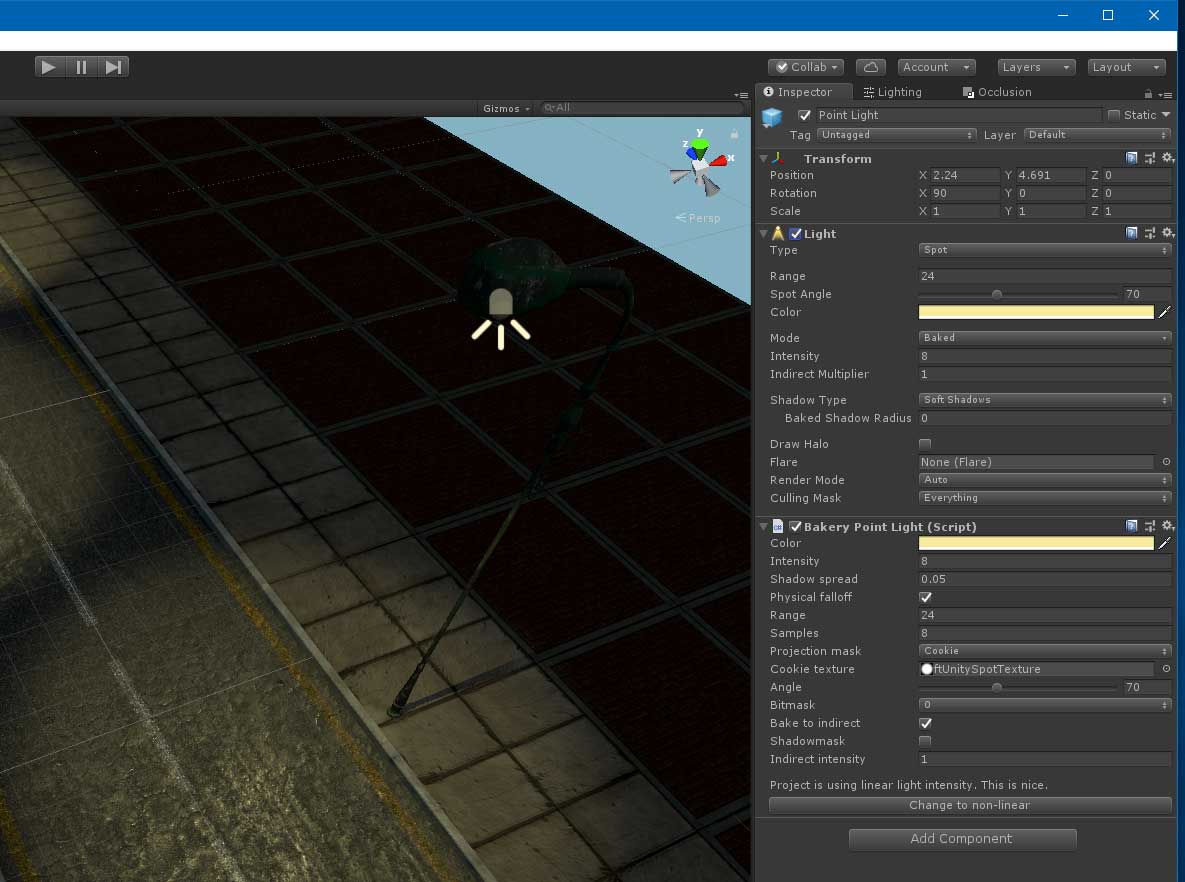Click the Inspector lock icon
Viewport: 1185px width, 882px height.
1147,92
